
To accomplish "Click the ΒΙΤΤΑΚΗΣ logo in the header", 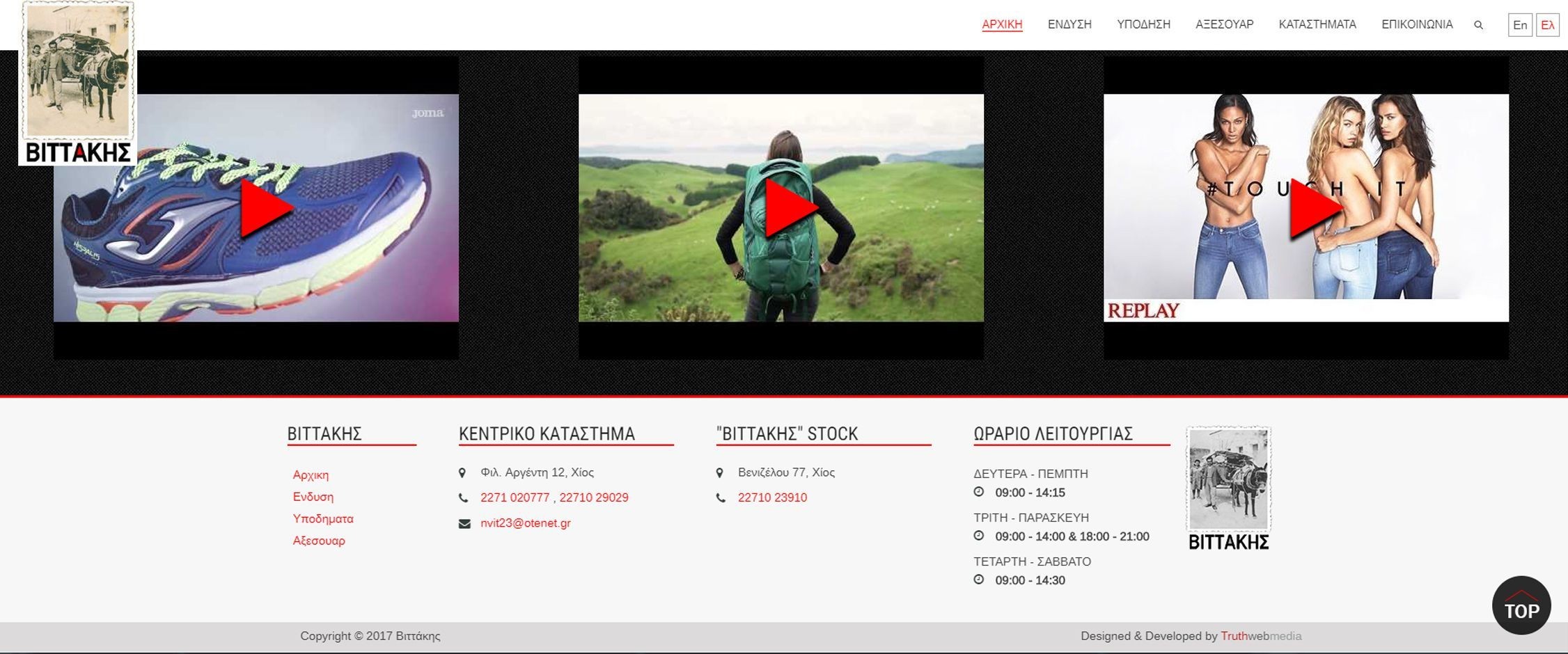I will coord(77,83).
